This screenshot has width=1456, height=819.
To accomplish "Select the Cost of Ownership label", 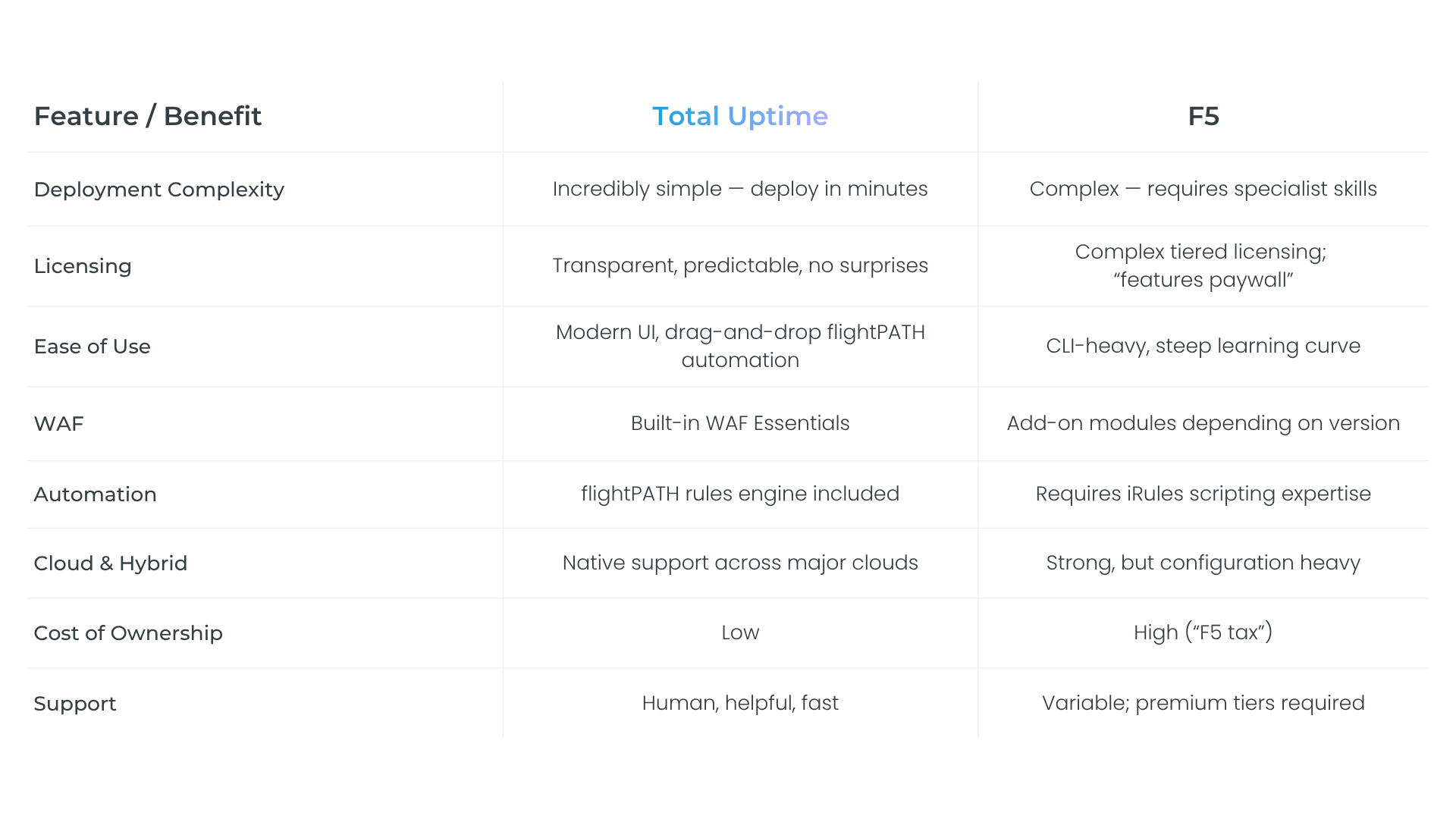I will pyautogui.click(x=129, y=633).
